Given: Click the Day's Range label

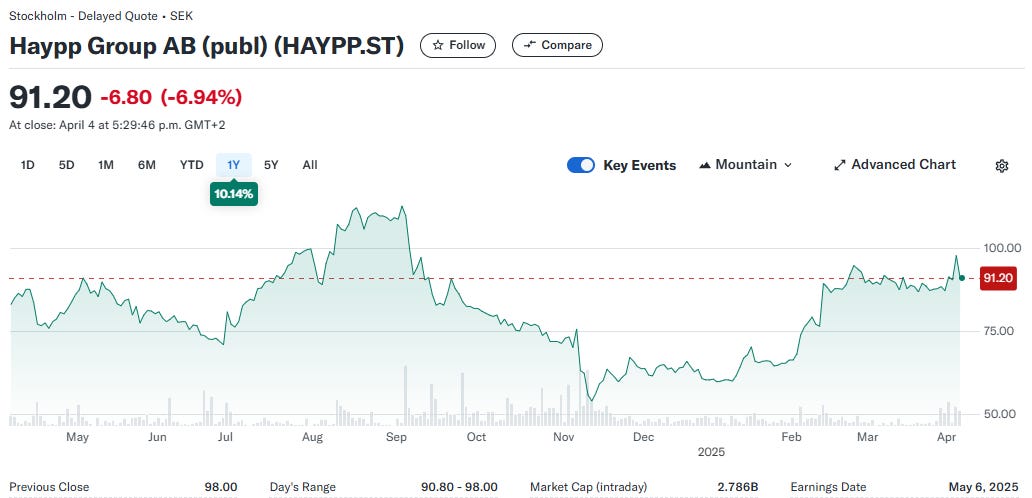Looking at the screenshot, I should 303,487.
